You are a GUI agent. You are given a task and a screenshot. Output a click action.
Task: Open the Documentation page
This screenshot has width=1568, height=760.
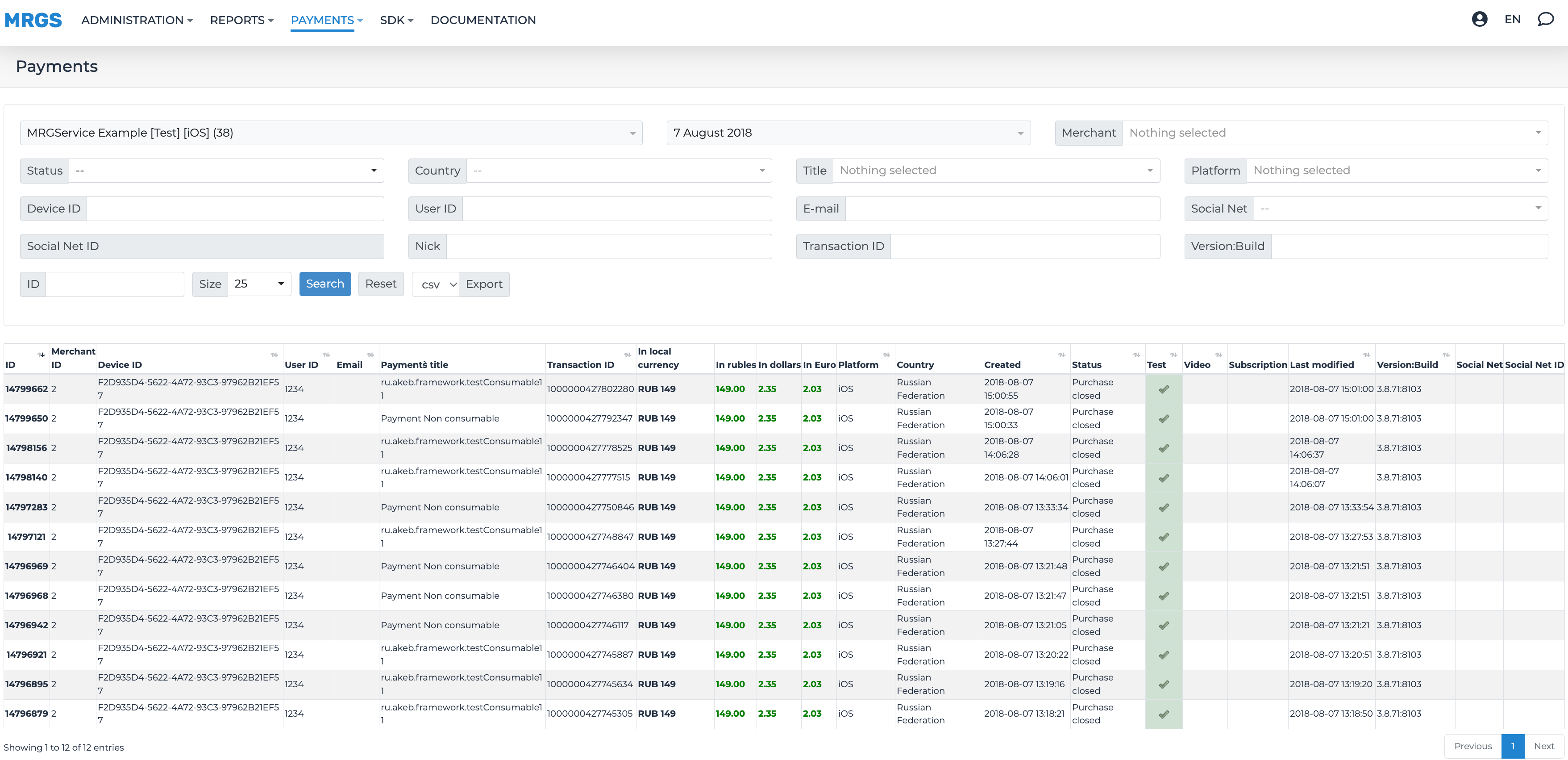pos(482,20)
